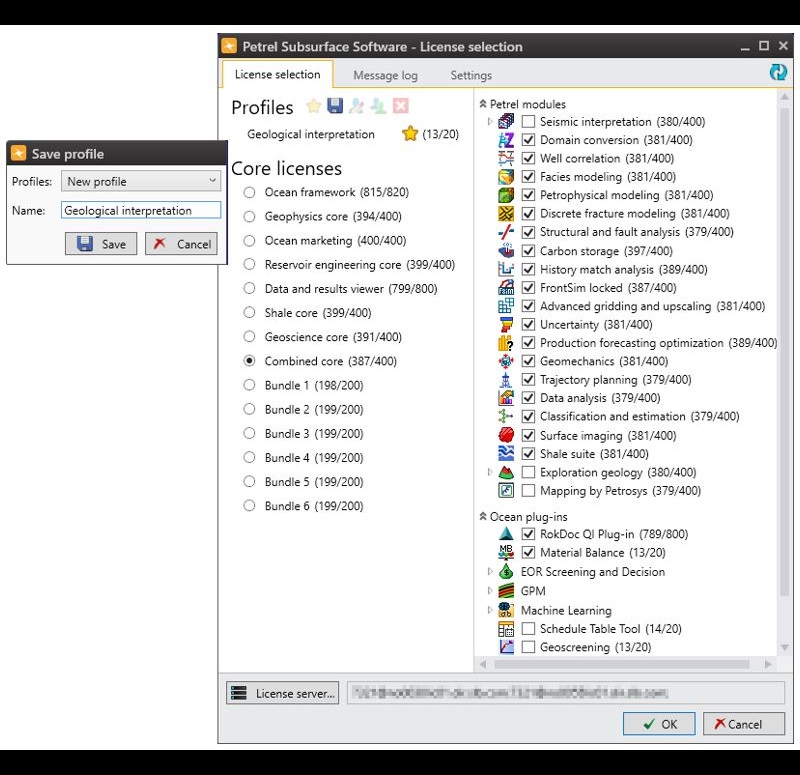The height and width of the screenshot is (775, 800).
Task: Check the Seismic interpretation checkbox
Action: 529,121
